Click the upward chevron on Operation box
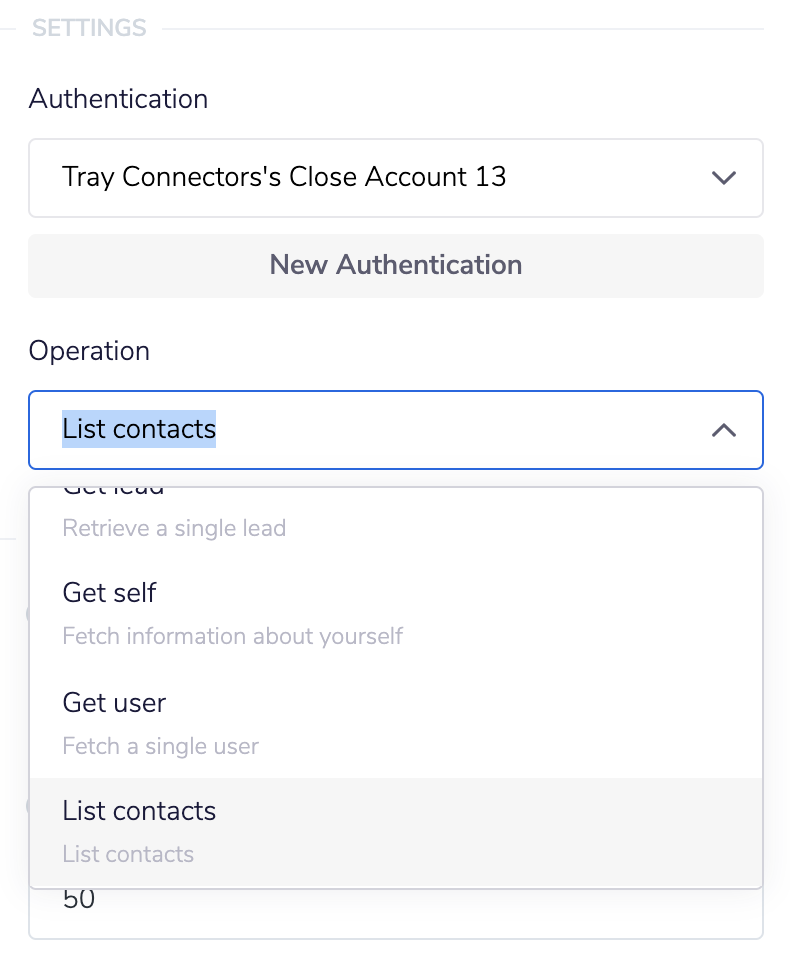The image size is (790, 956). tap(723, 430)
